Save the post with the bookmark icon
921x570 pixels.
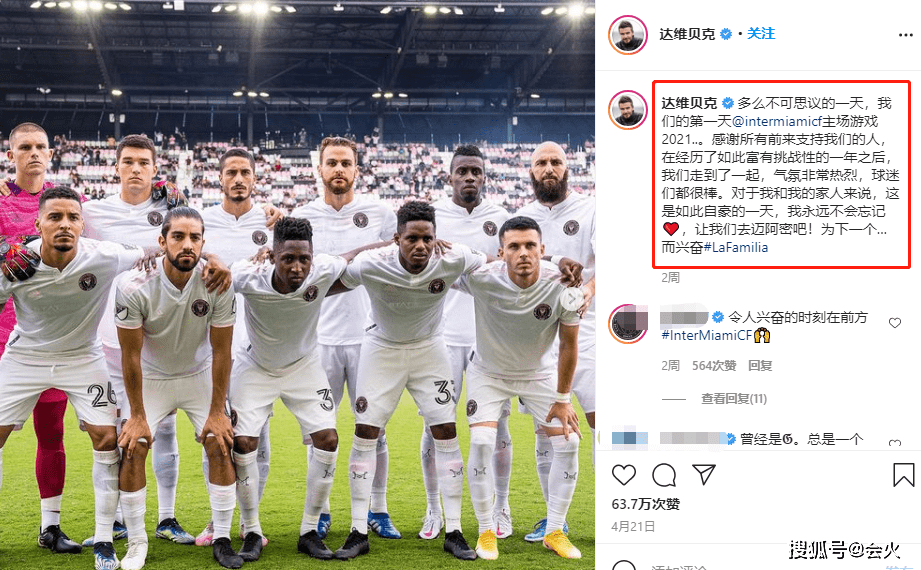(x=903, y=475)
